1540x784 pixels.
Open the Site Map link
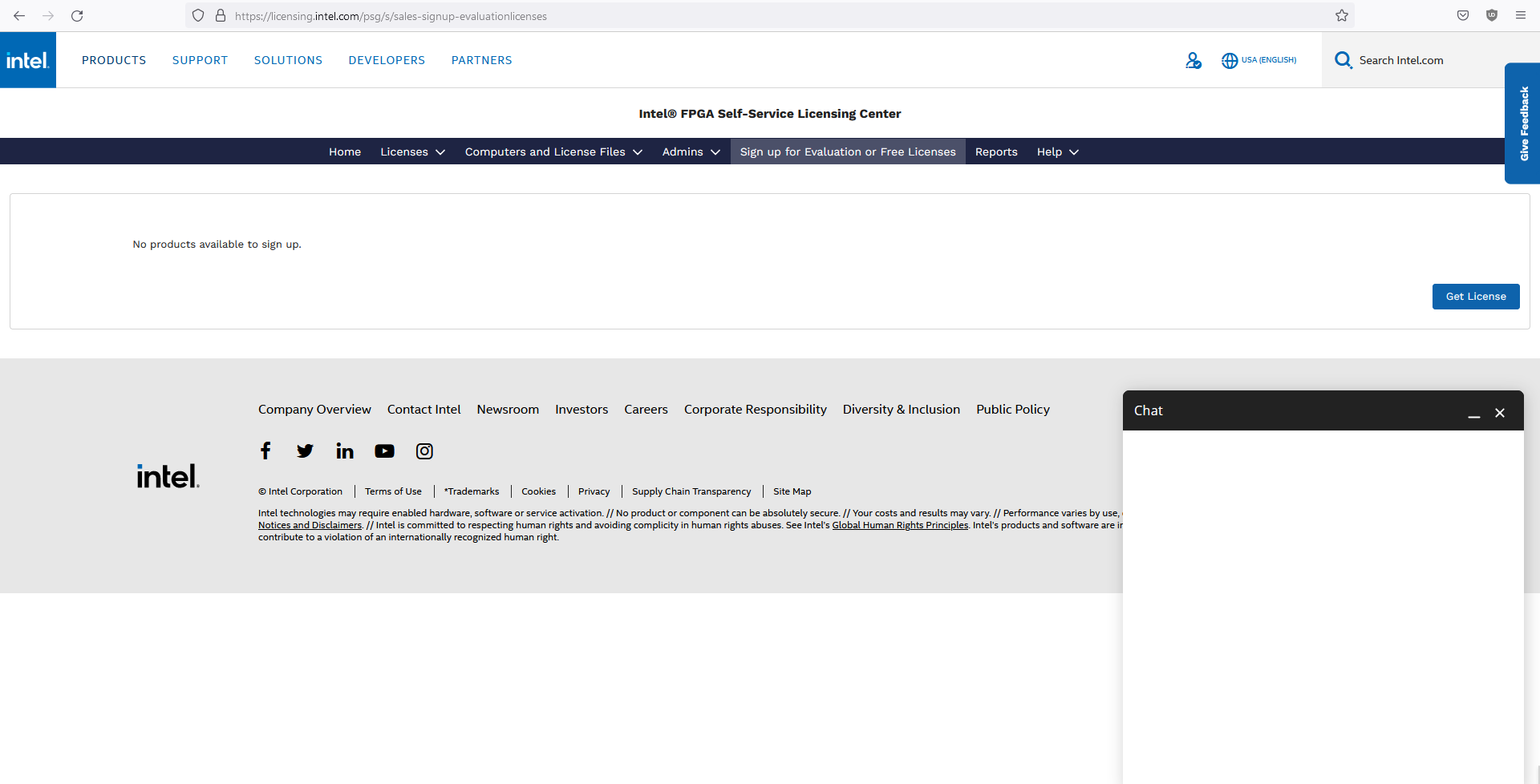click(792, 491)
